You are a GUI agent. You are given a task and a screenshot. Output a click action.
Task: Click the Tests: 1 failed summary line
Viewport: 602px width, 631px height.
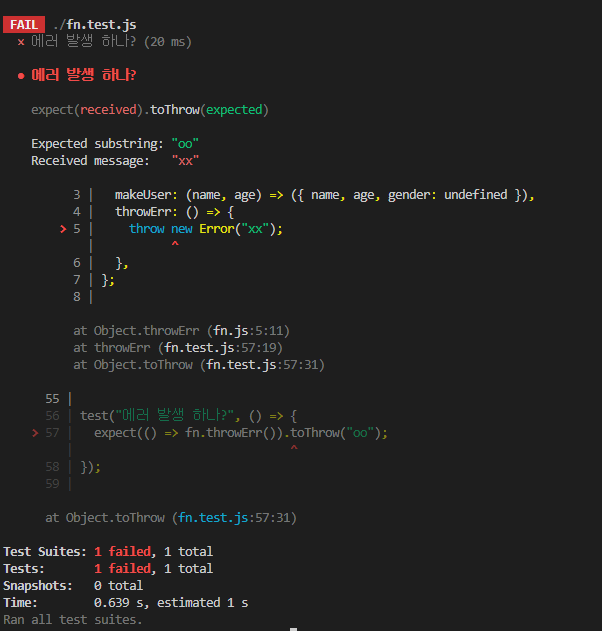(108, 568)
